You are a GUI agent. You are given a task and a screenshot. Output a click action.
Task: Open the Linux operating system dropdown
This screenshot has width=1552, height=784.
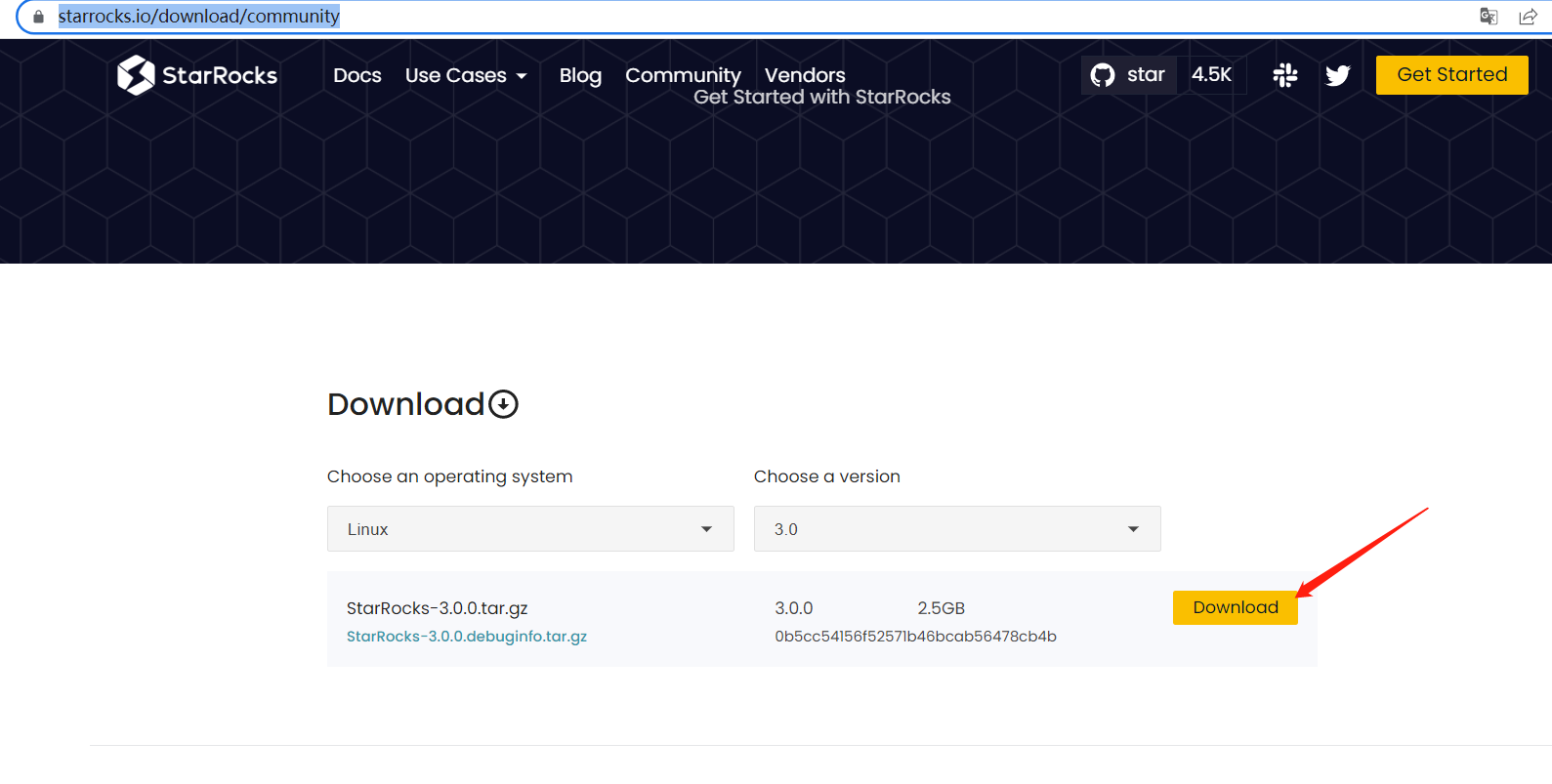pyautogui.click(x=530, y=528)
